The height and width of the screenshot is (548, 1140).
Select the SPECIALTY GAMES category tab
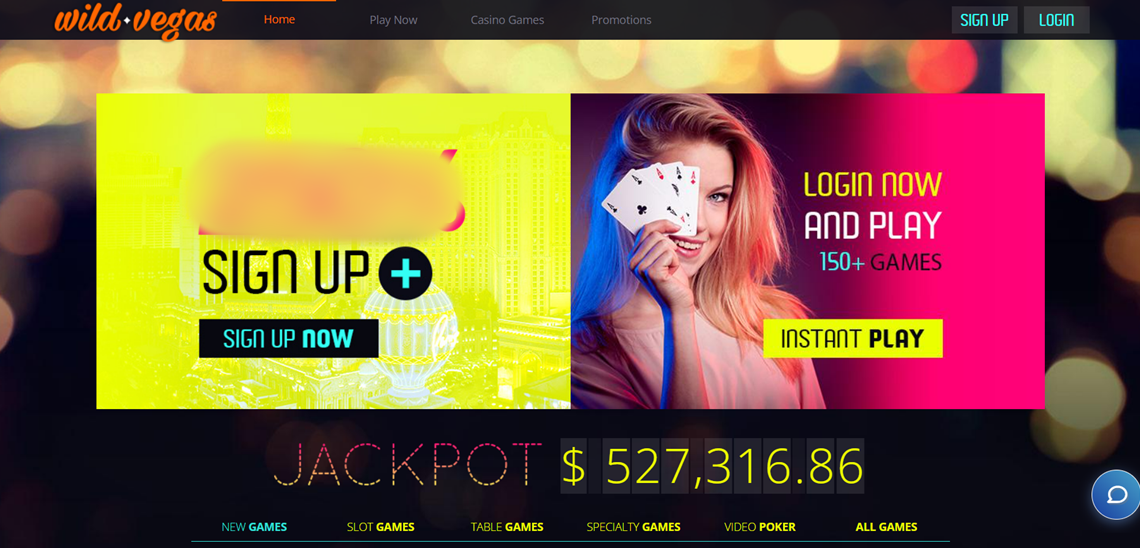[x=633, y=527]
